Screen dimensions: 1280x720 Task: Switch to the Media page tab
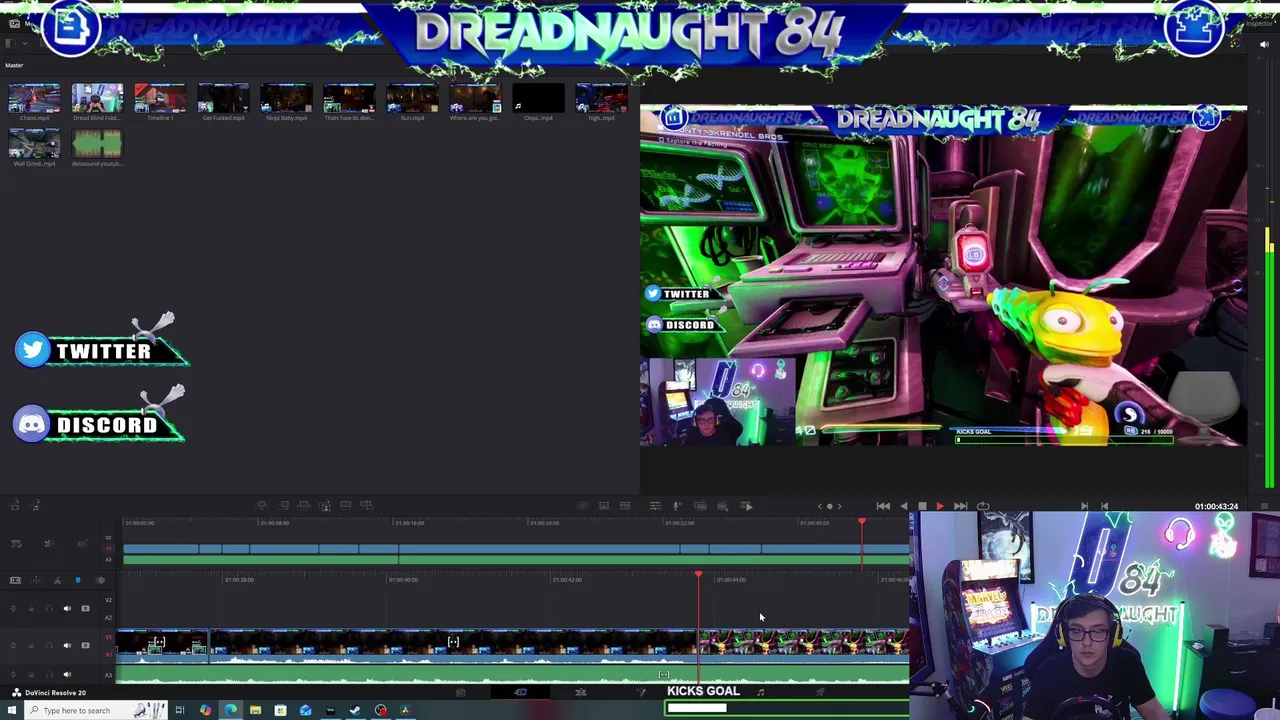tap(460, 692)
